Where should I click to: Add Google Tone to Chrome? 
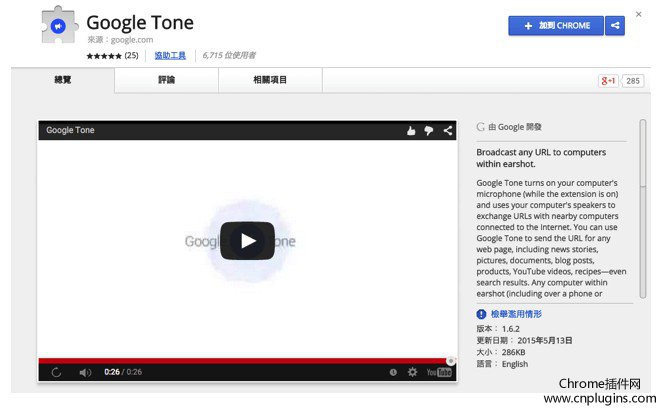click(x=556, y=26)
